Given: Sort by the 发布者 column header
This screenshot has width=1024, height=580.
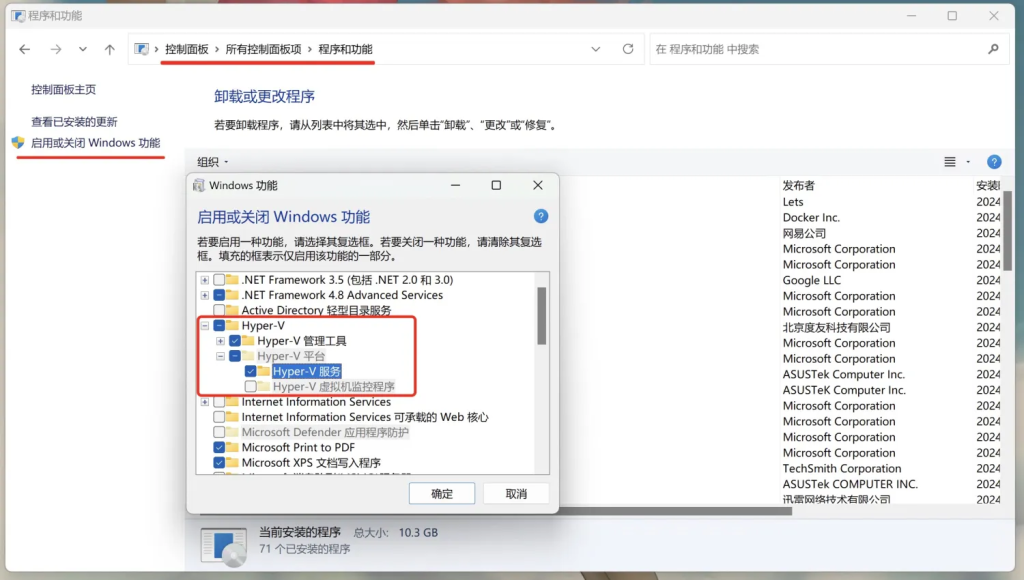Looking at the screenshot, I should click(x=799, y=185).
